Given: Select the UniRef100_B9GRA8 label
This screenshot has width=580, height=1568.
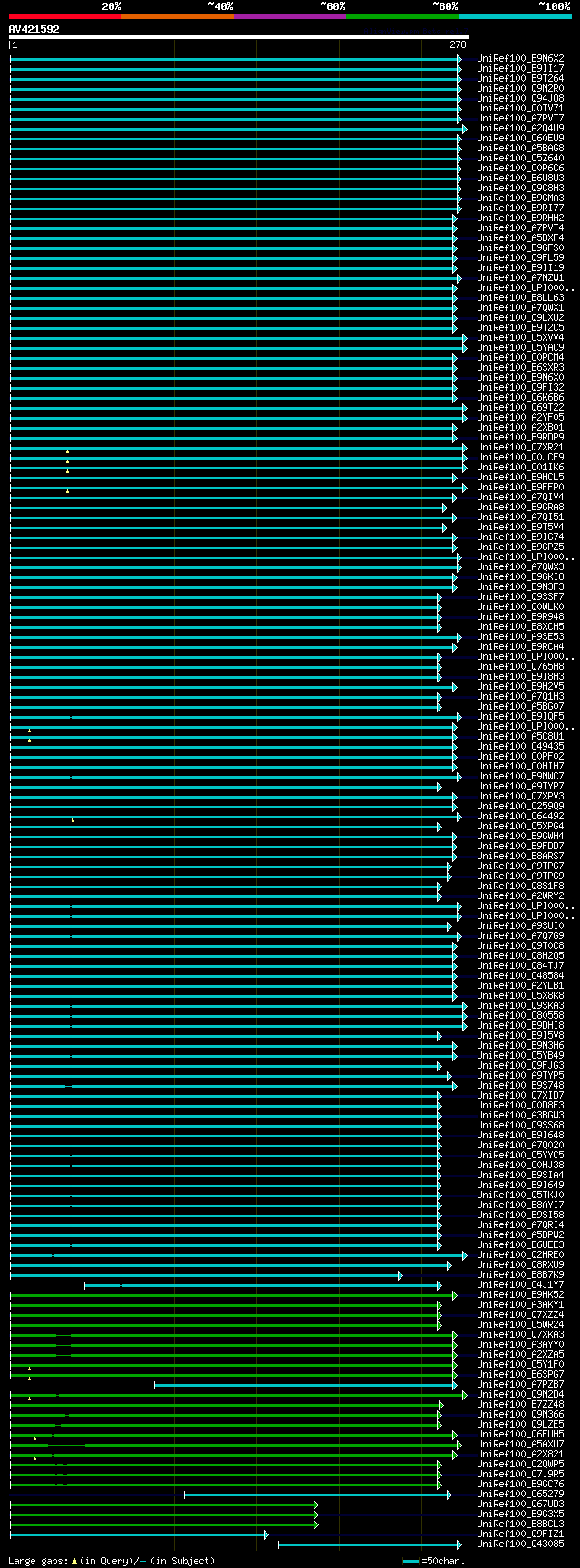Looking at the screenshot, I should 520,507.
